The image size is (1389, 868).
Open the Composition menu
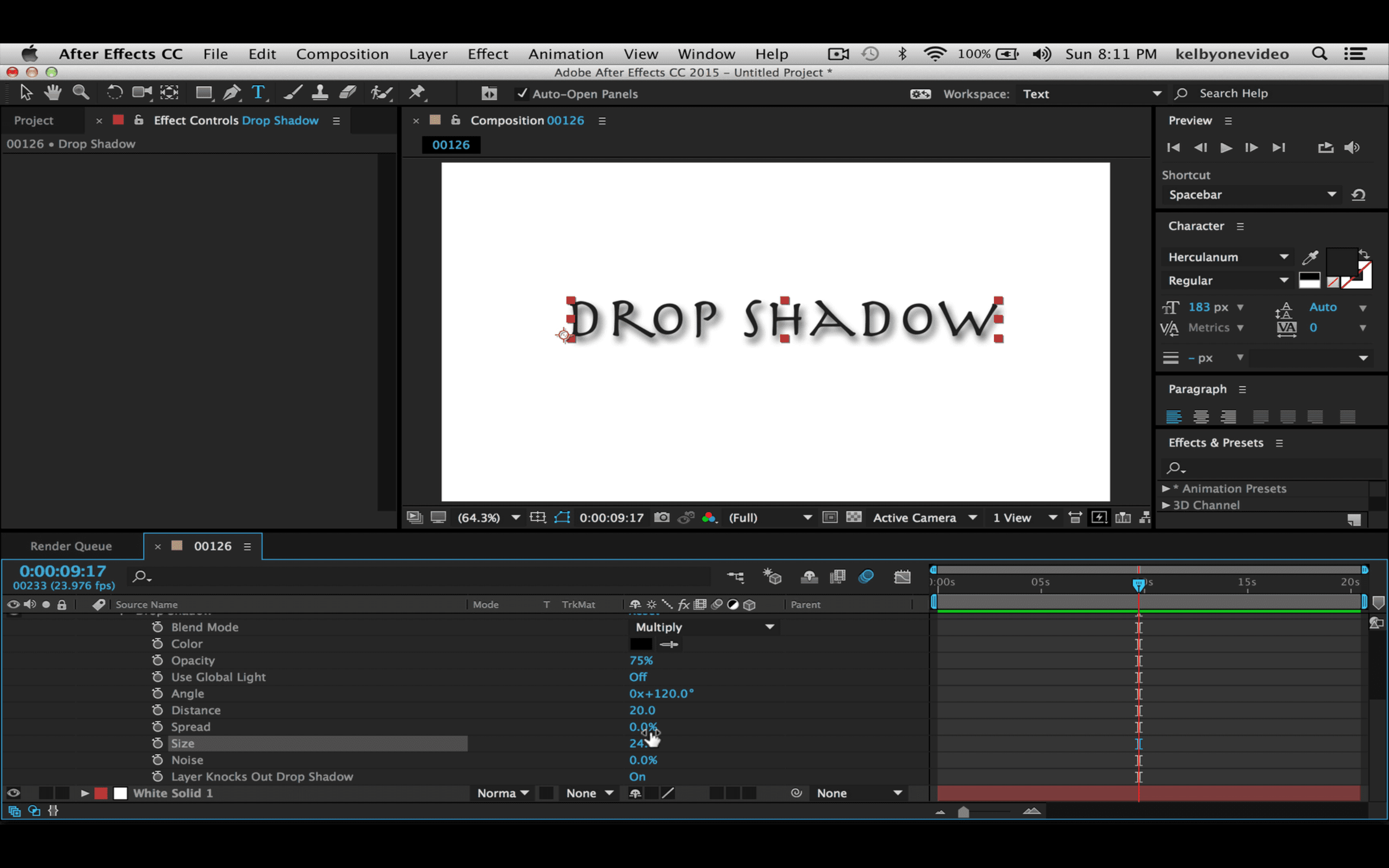[x=343, y=53]
